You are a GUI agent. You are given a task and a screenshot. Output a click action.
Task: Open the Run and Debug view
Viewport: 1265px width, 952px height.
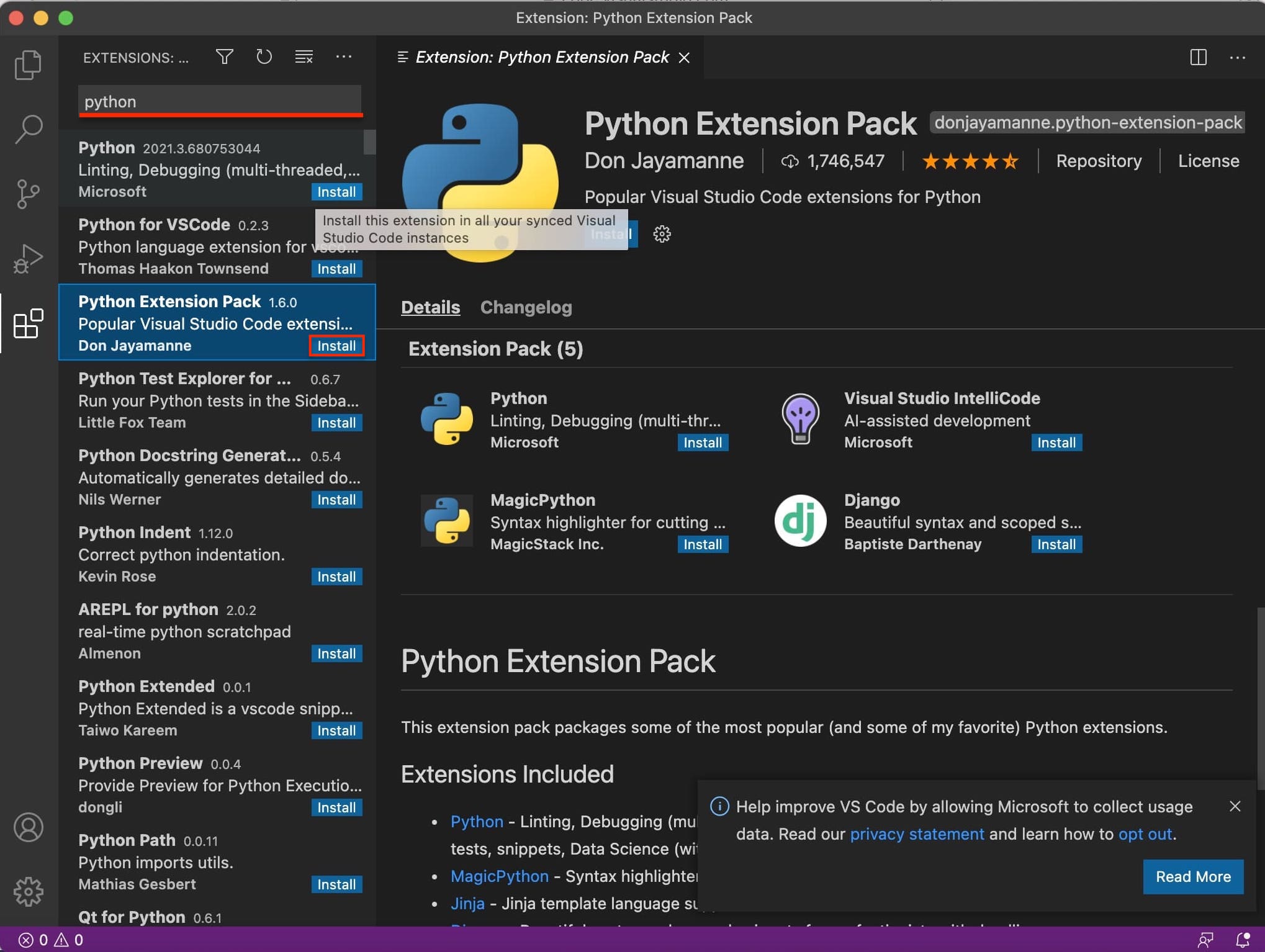pyautogui.click(x=28, y=258)
